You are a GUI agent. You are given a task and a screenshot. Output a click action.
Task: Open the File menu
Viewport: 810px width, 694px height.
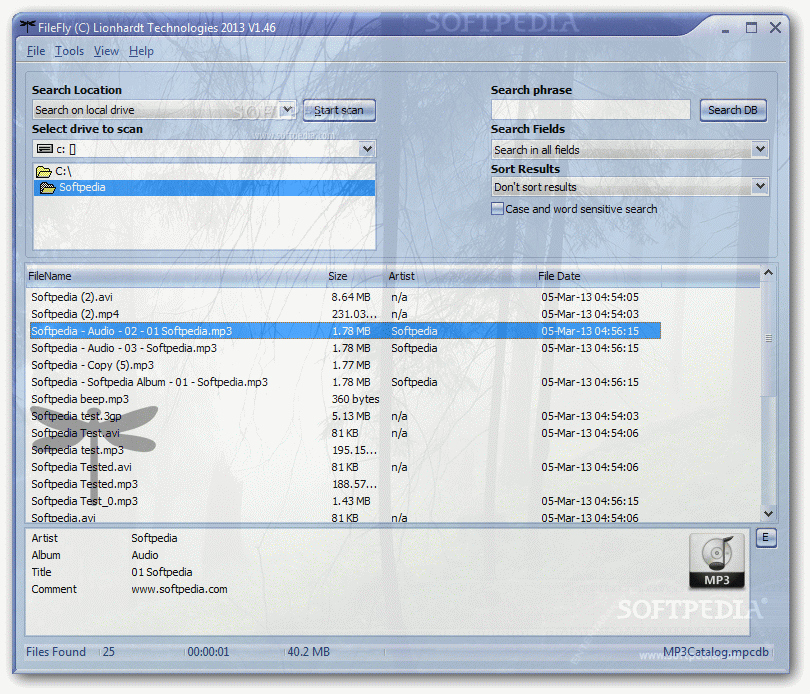[36, 51]
